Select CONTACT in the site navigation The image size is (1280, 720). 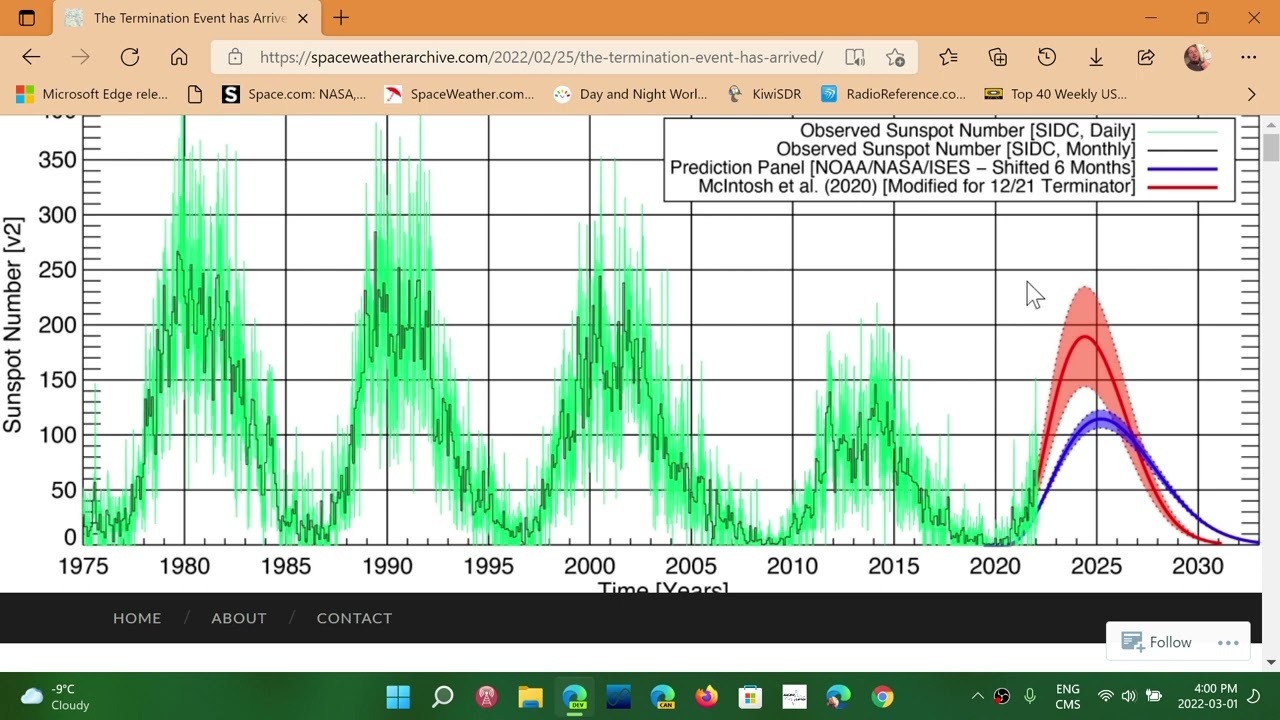pos(354,618)
